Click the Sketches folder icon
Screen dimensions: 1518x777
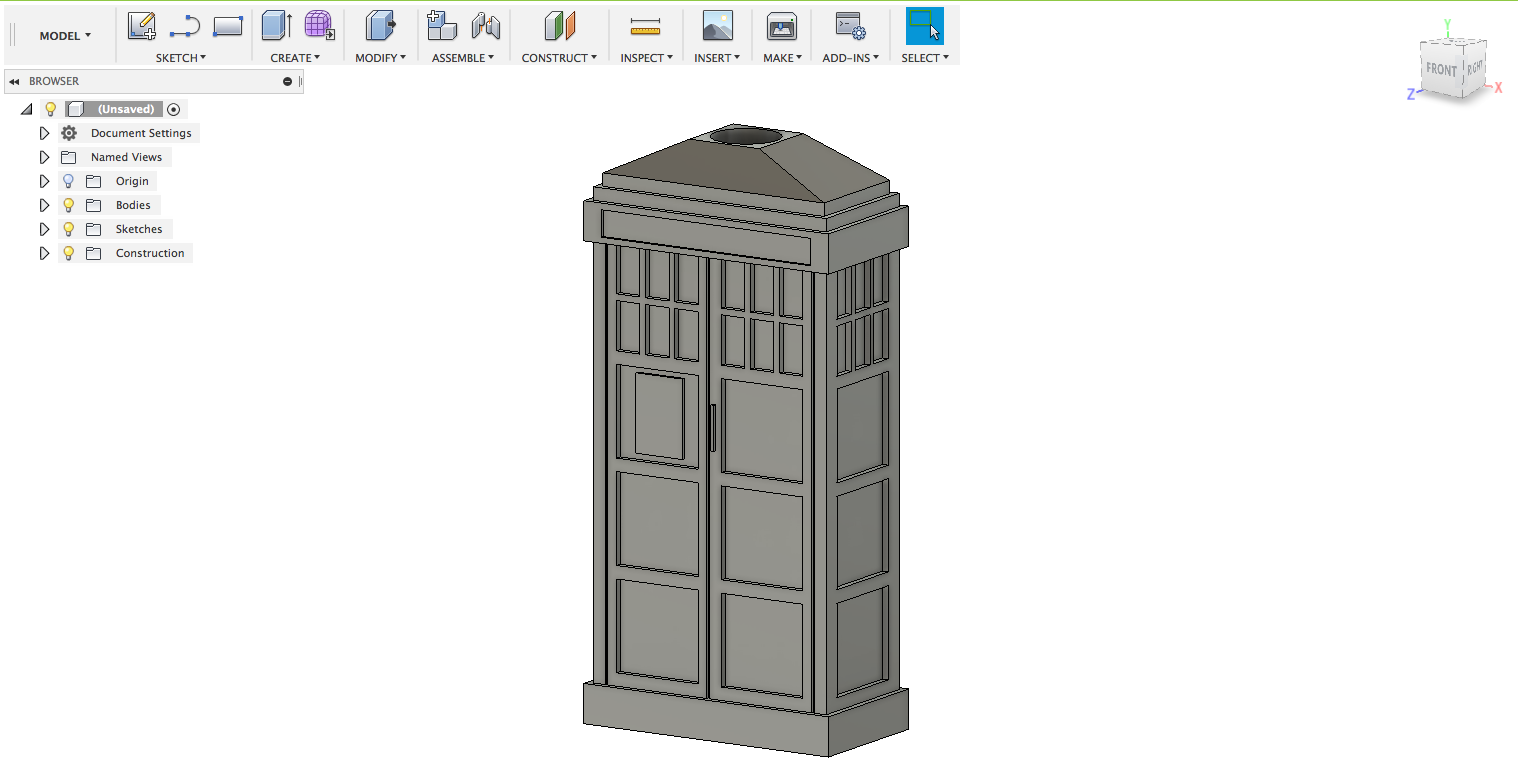(x=94, y=229)
